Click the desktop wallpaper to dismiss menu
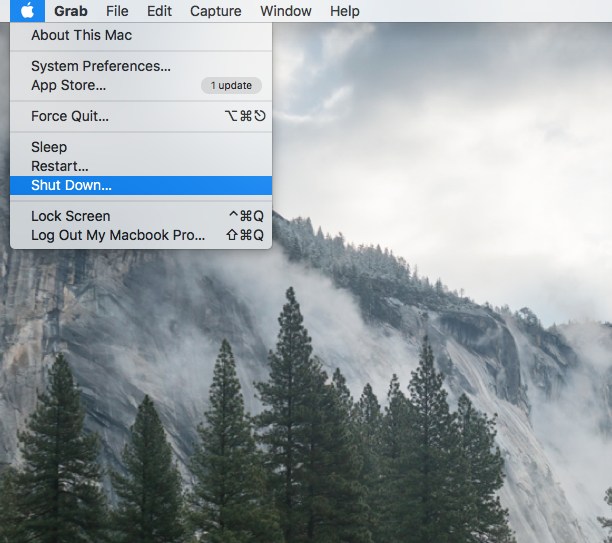The width and height of the screenshot is (612, 543). (441, 156)
